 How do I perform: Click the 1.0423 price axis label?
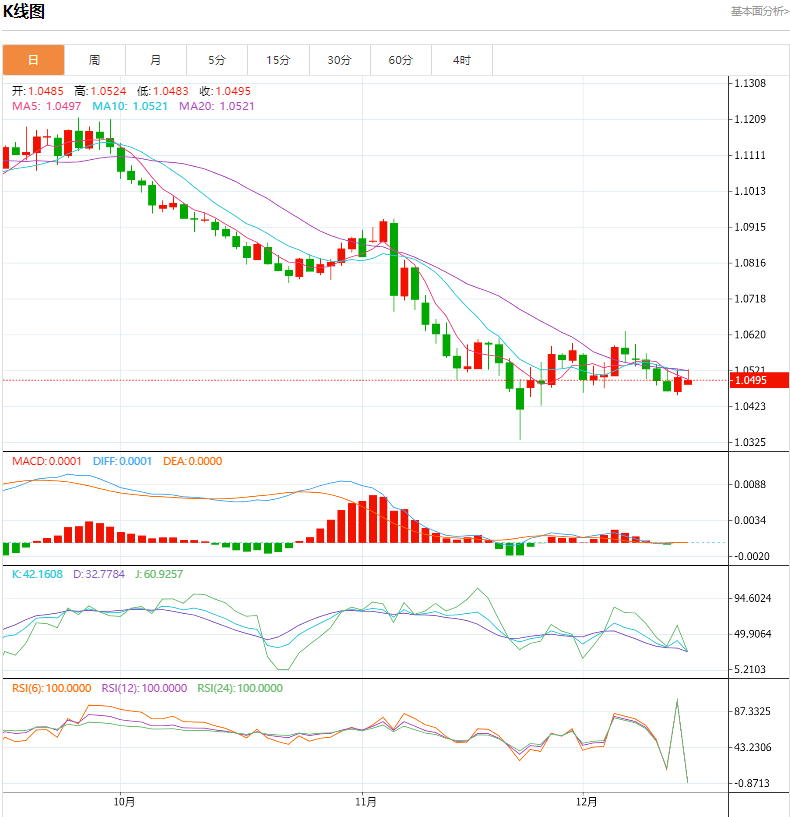(x=750, y=406)
